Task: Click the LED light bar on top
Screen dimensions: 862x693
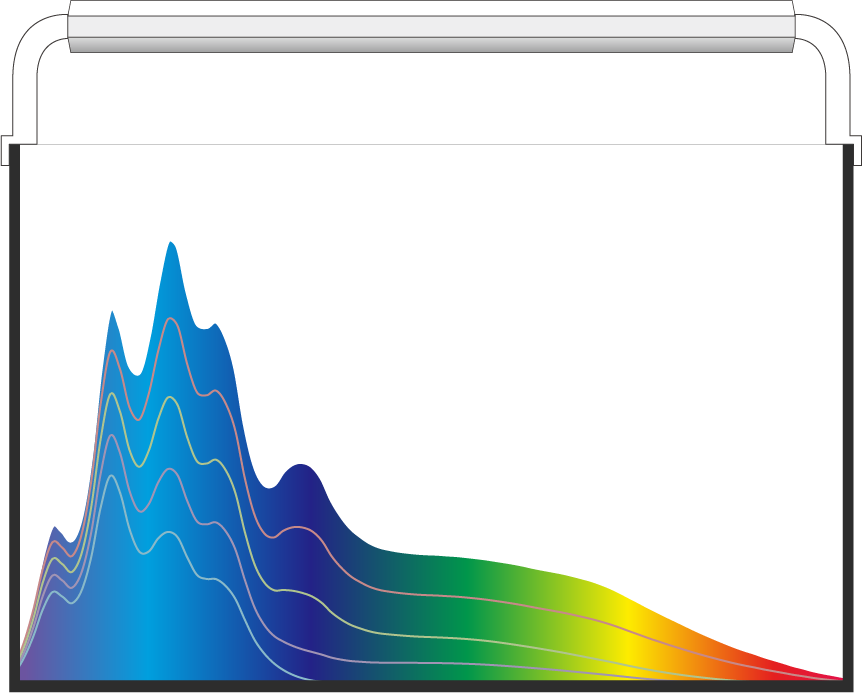Action: point(432,26)
